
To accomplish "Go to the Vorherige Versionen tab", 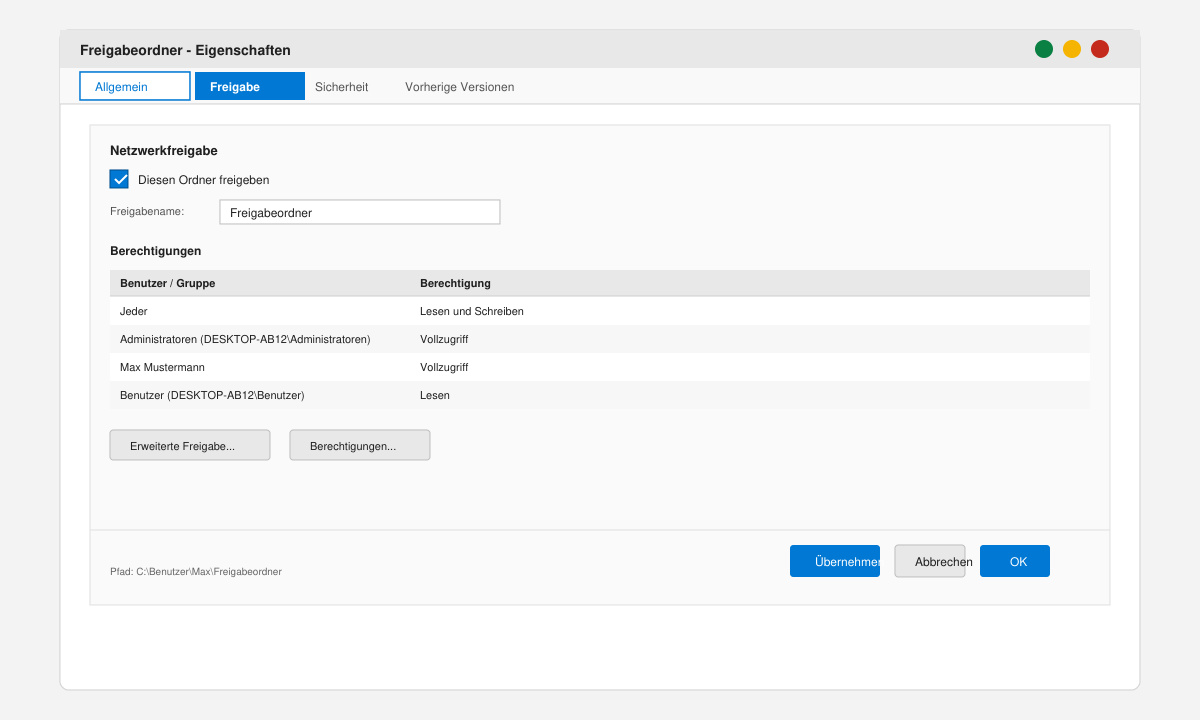I will click(x=460, y=87).
